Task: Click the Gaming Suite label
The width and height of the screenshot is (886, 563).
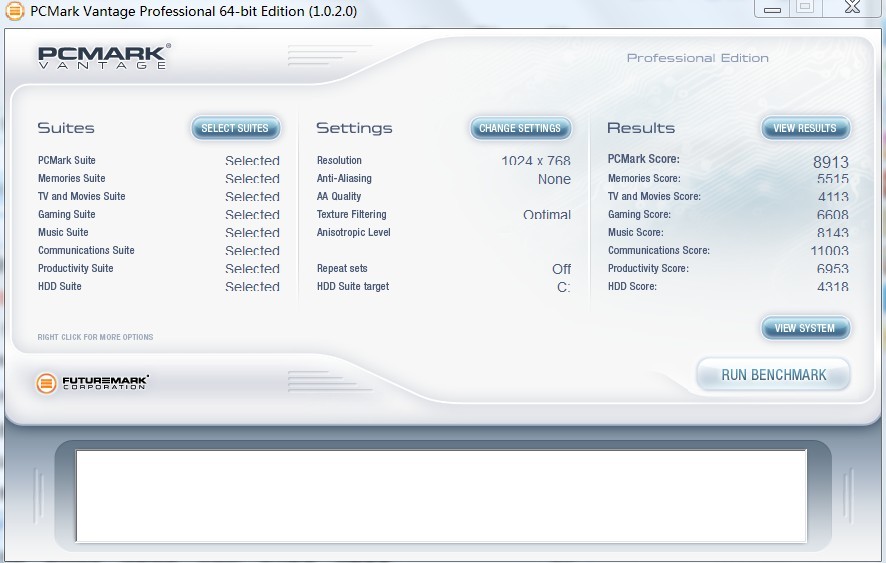Action: (x=67, y=215)
